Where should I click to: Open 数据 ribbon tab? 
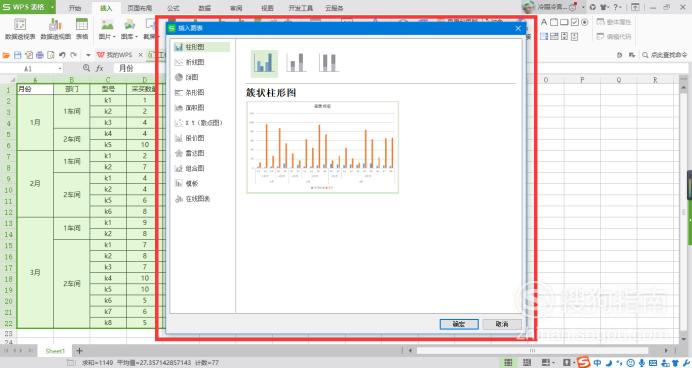[204, 8]
